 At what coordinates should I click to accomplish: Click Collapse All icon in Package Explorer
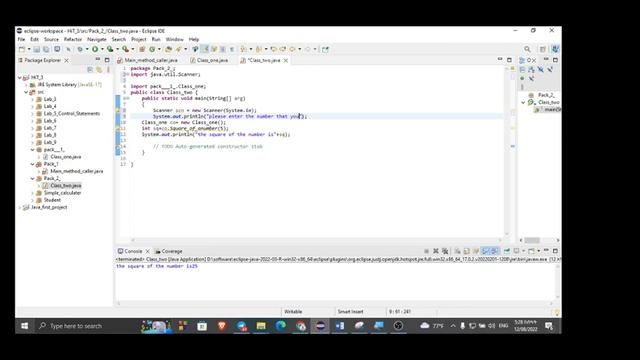click(90, 70)
